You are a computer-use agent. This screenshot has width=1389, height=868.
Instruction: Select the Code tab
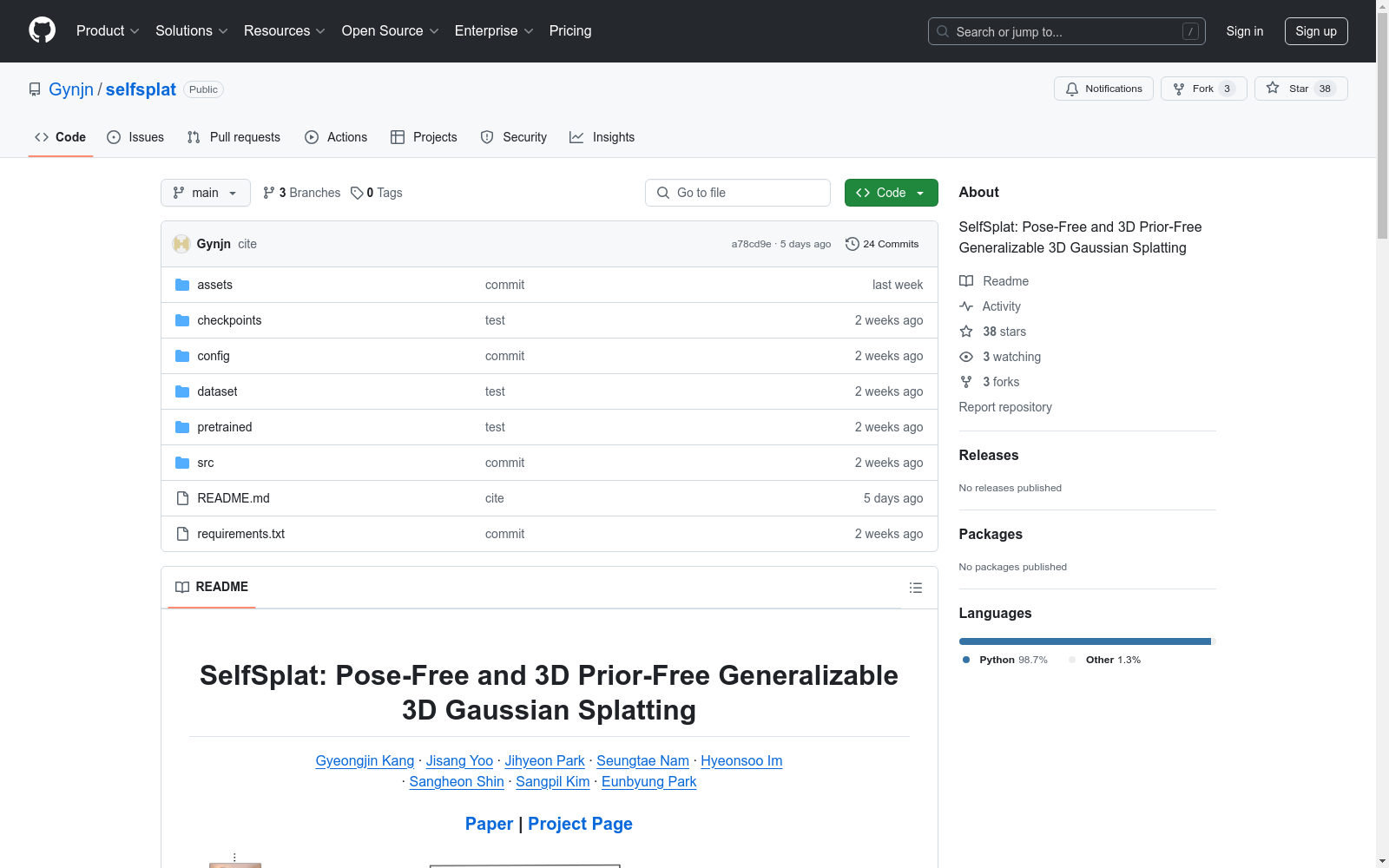tap(61, 137)
